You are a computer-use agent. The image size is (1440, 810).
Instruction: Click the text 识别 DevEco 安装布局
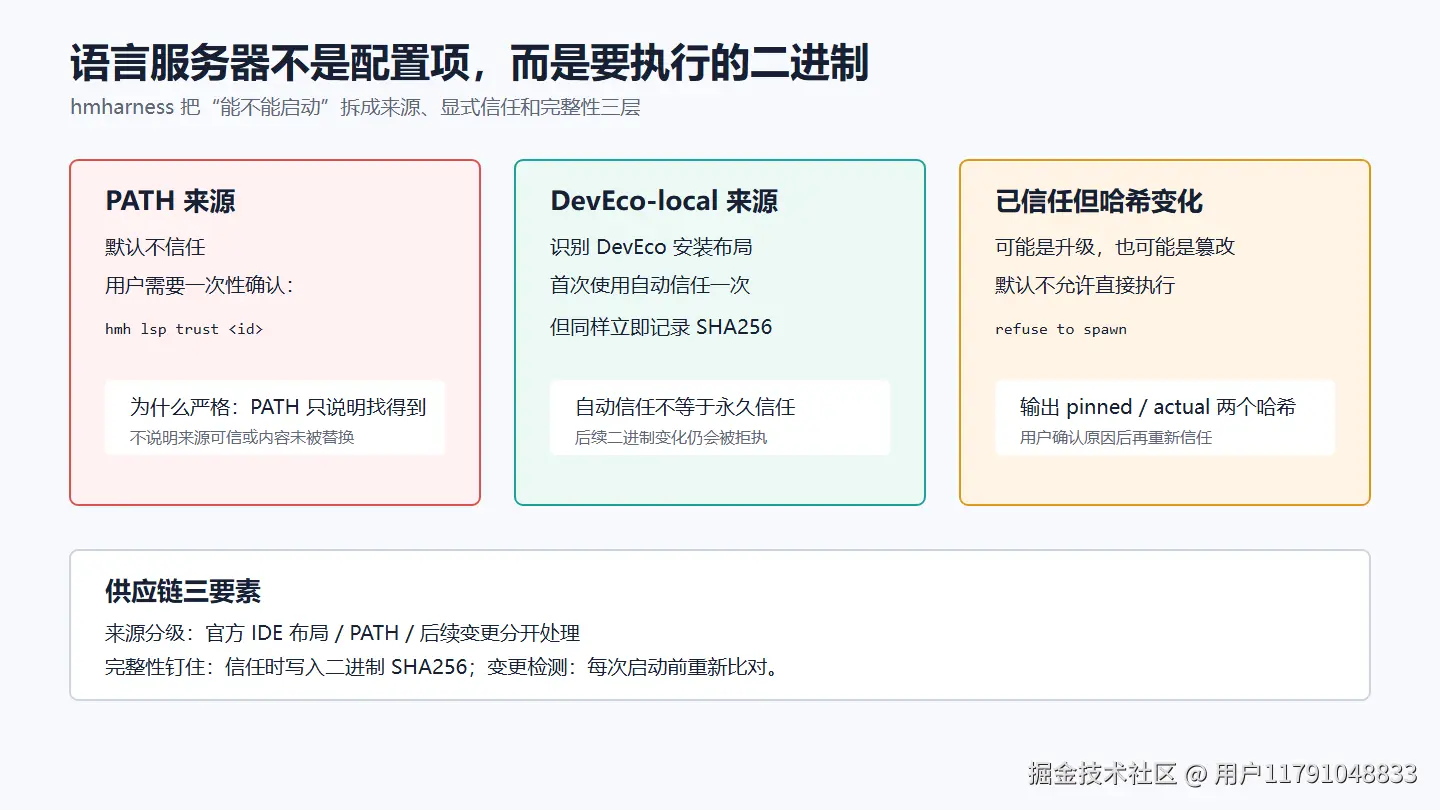[651, 247]
